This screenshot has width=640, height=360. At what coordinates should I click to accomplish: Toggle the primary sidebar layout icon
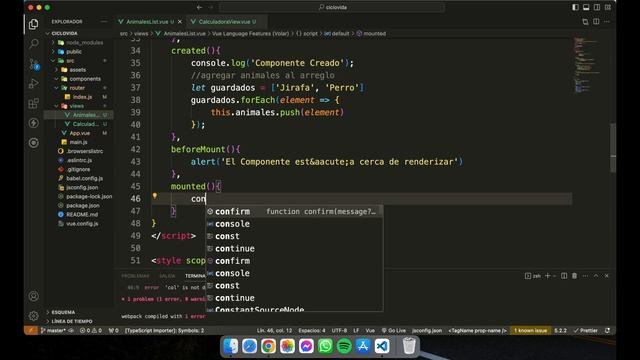pos(575,7)
